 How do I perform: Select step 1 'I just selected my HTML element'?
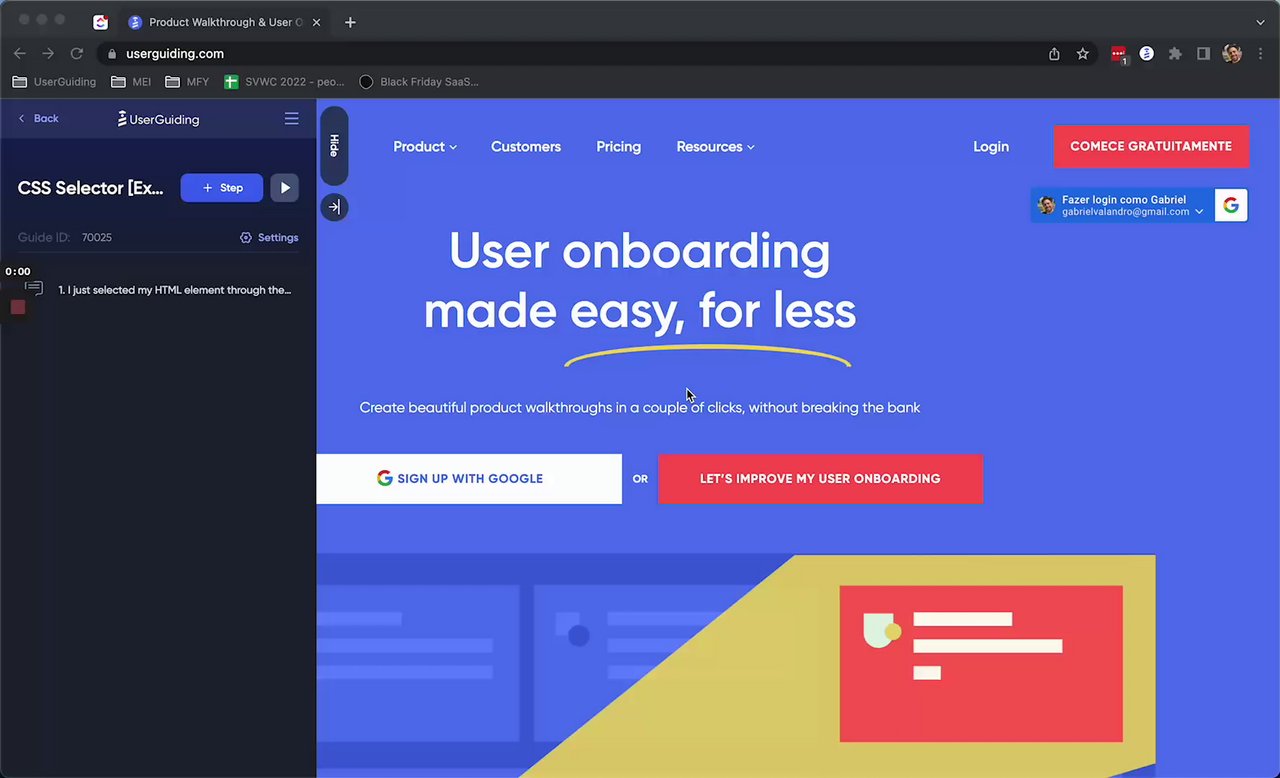(175, 290)
